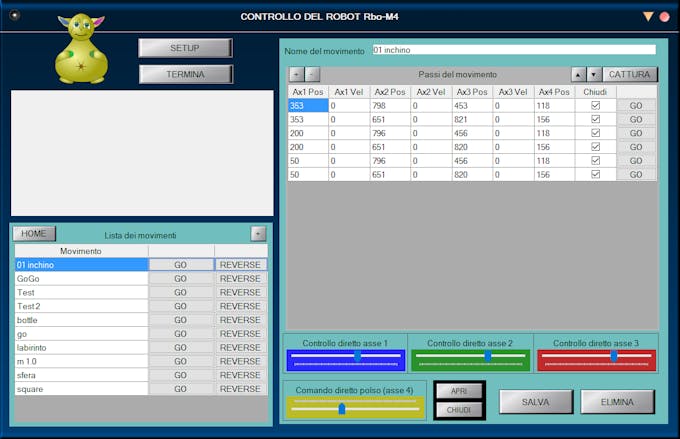This screenshot has width=680, height=439.
Task: Edit the Nome del movimento field
Action: 514,50
